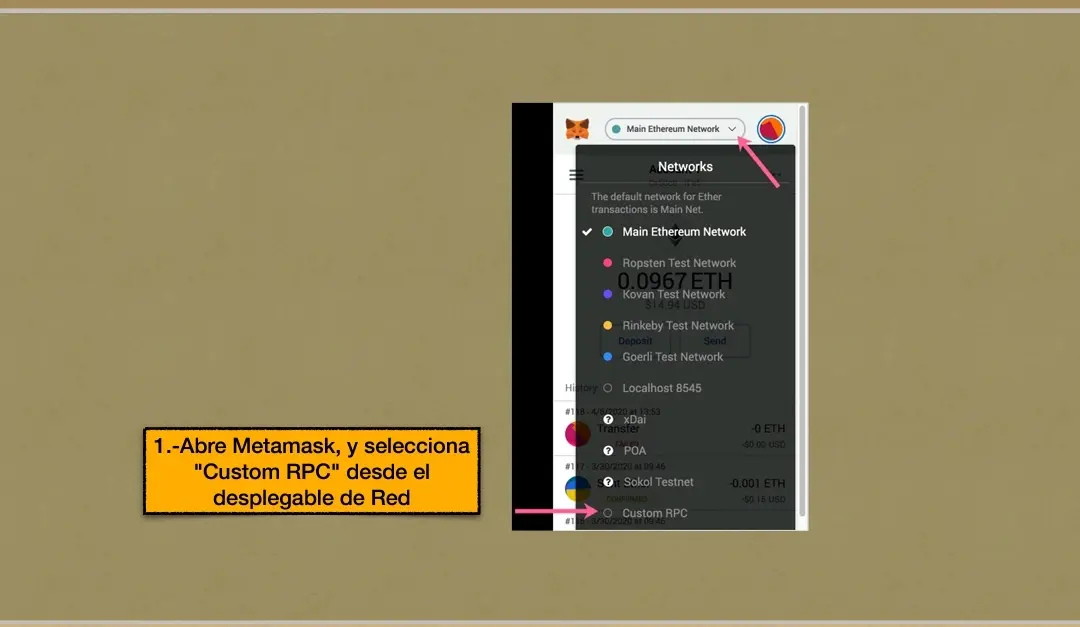Click the empty circle beside Localhost 8545

[x=608, y=388]
